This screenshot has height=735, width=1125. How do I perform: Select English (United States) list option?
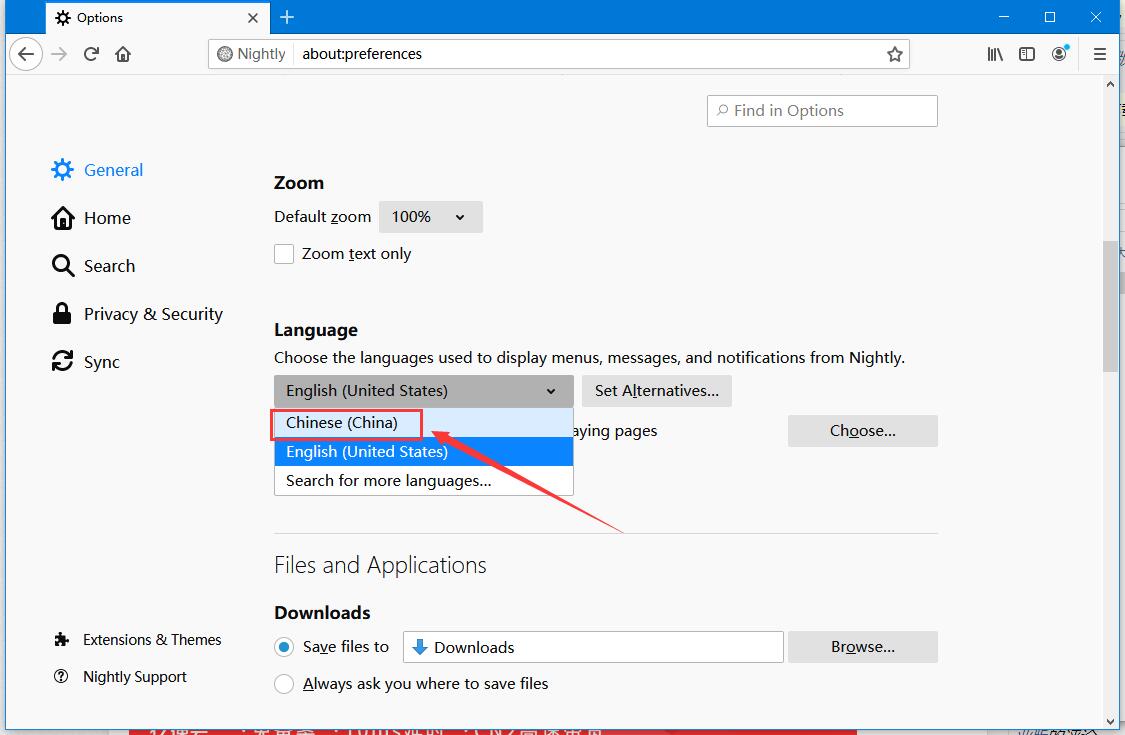point(424,451)
